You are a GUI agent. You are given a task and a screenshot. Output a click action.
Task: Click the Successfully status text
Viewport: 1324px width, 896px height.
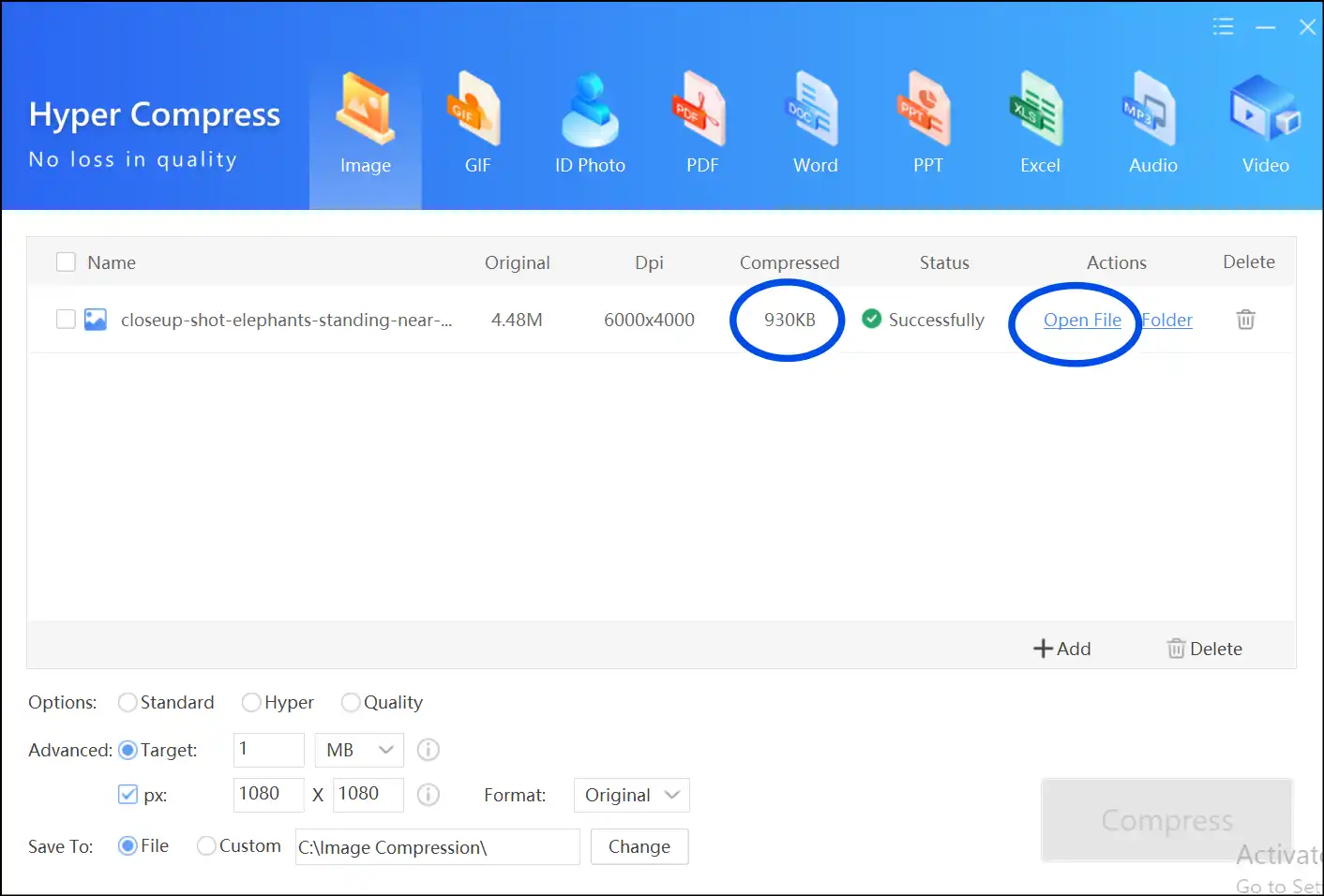tap(936, 320)
